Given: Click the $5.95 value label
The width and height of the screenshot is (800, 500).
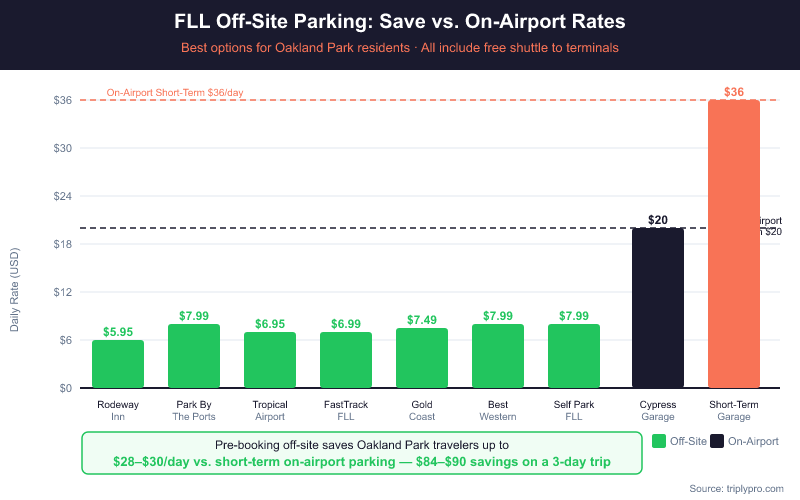Looking at the screenshot, I should [x=118, y=331].
